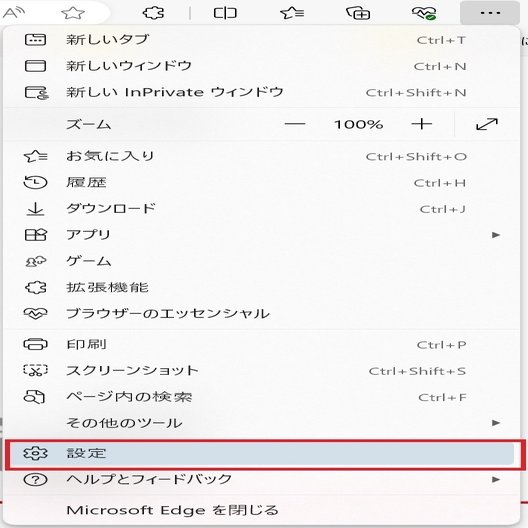Click the Ctrl+Shift+O shortcut text

pyautogui.click(x=416, y=157)
